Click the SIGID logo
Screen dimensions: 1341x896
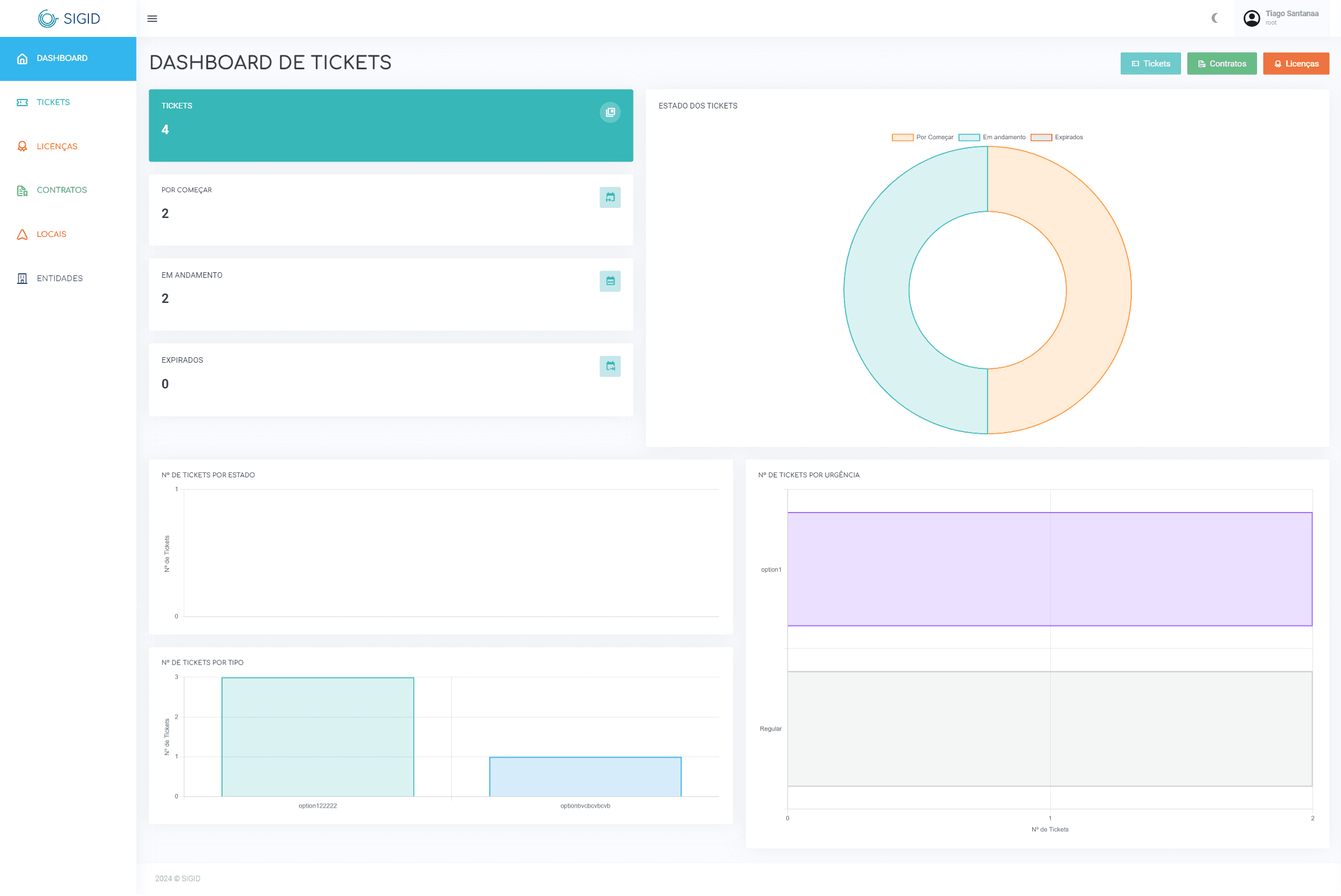click(x=69, y=19)
